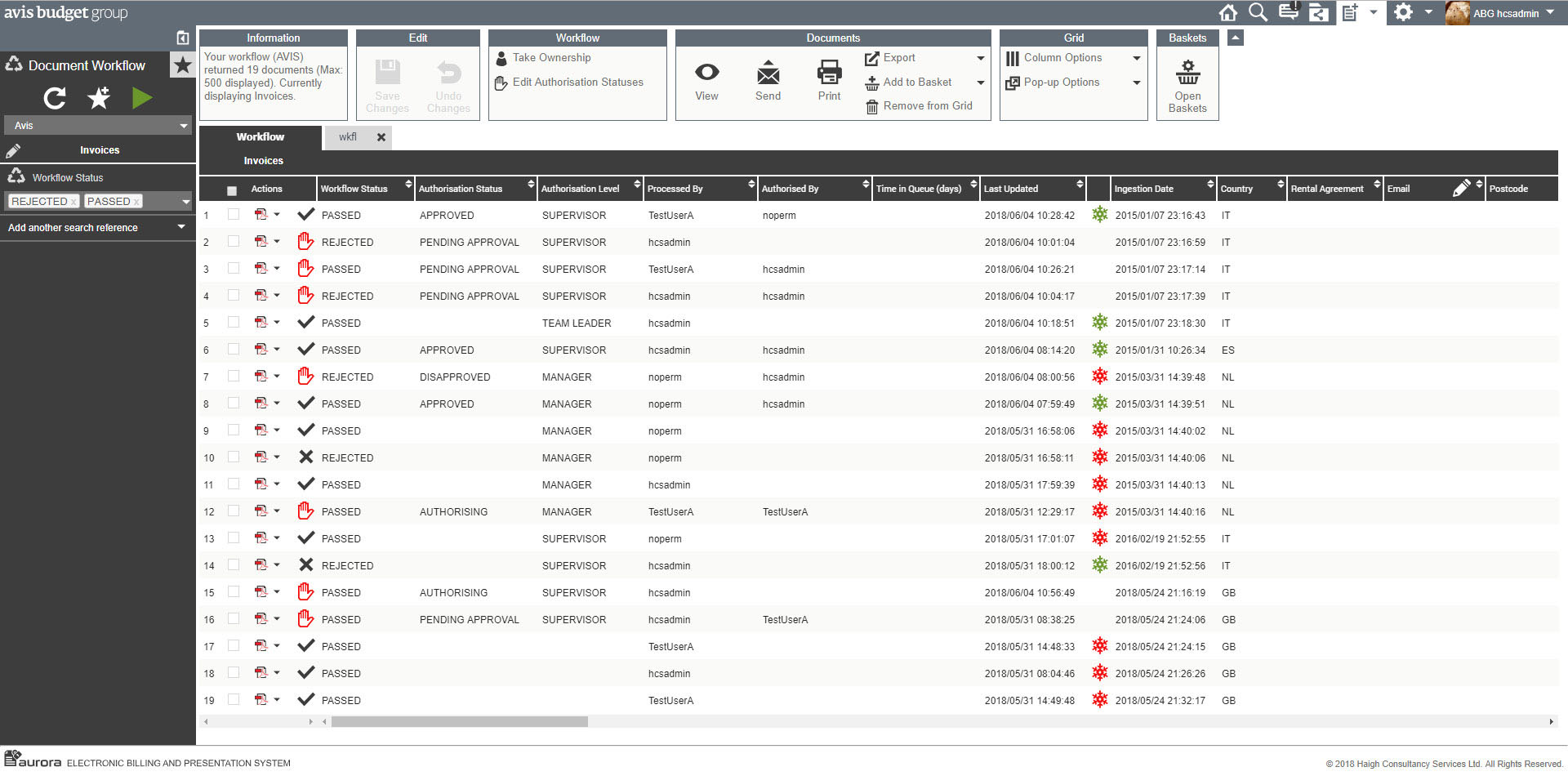The width and height of the screenshot is (1568, 776).
Task: Run the search with green play icon
Action: [142, 98]
